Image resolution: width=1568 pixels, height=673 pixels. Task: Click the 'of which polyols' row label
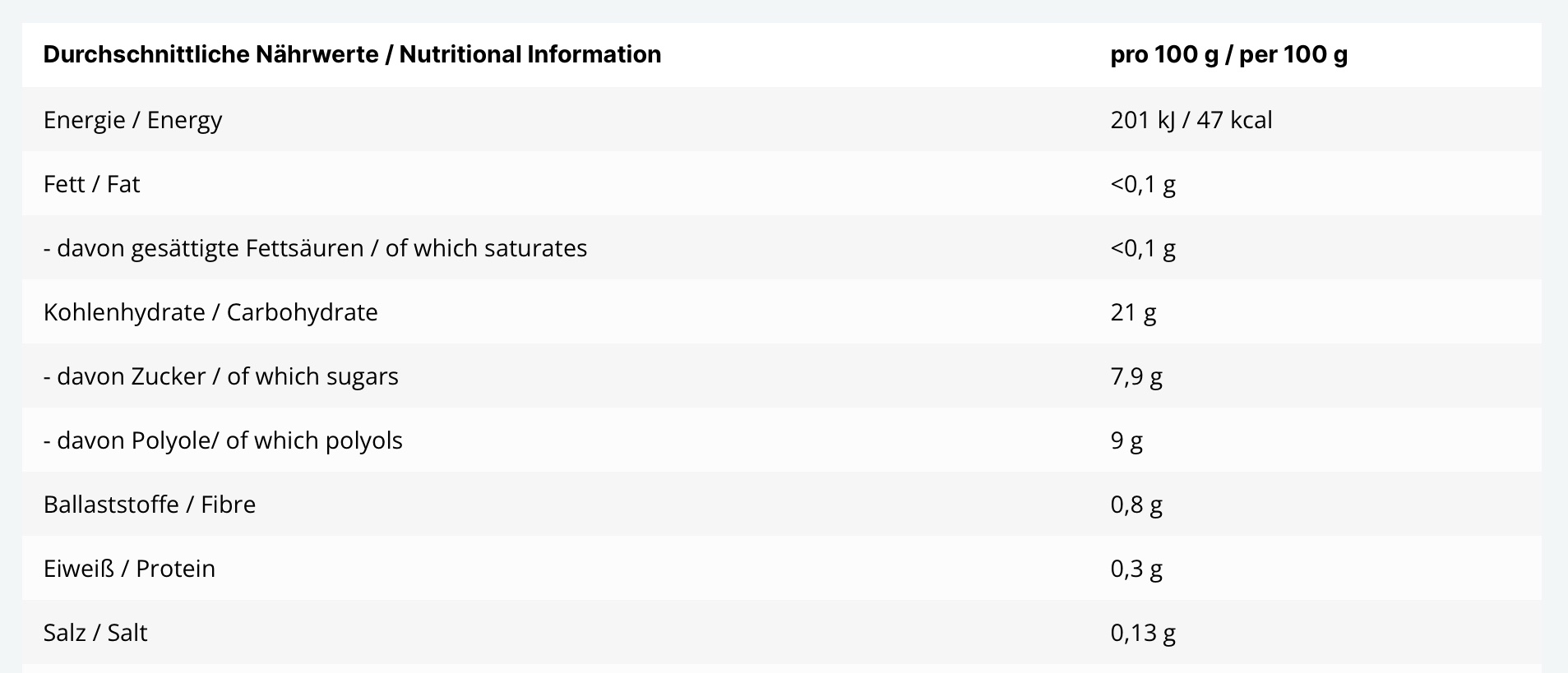pos(223,440)
